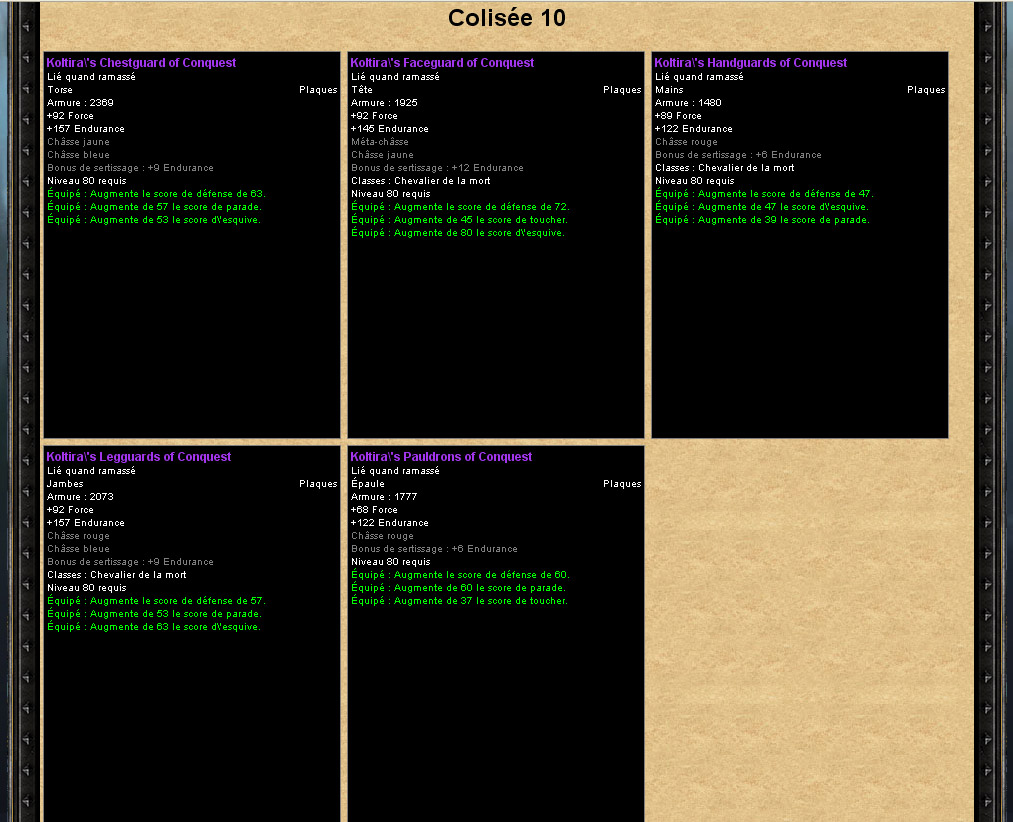
Task: Click the 'Épaule' slot label
Action: [368, 484]
